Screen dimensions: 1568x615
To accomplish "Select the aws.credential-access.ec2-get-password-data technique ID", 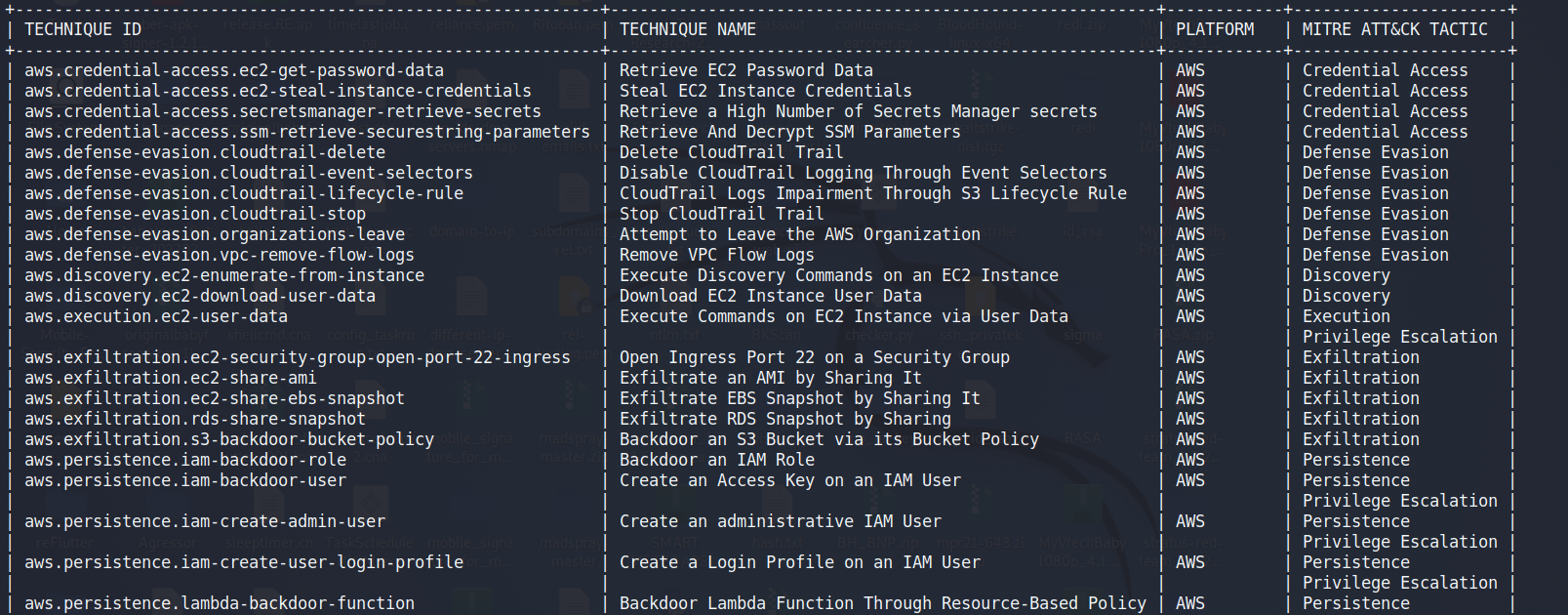I will point(234,70).
